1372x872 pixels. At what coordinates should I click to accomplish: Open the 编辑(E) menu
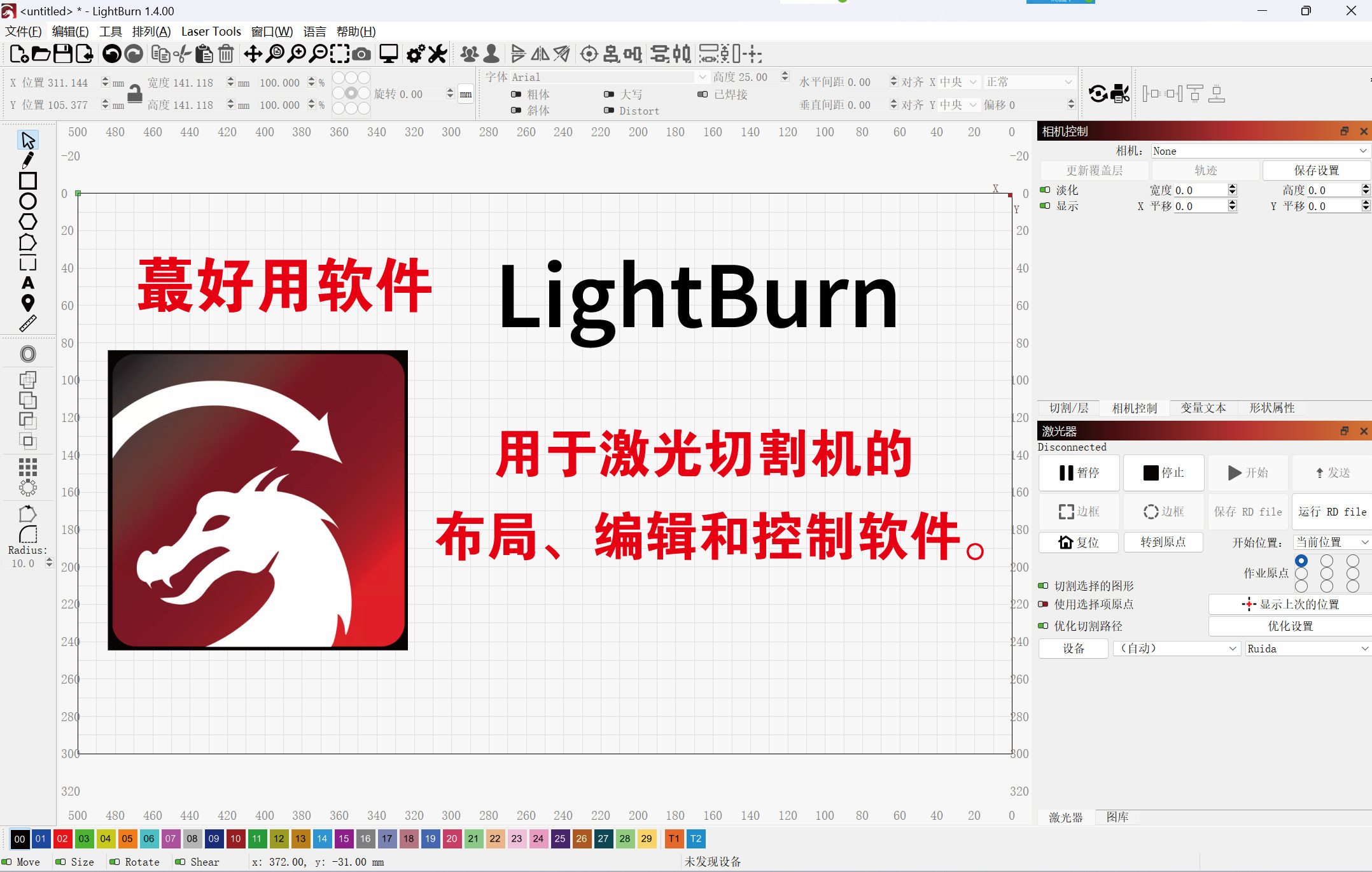71,31
